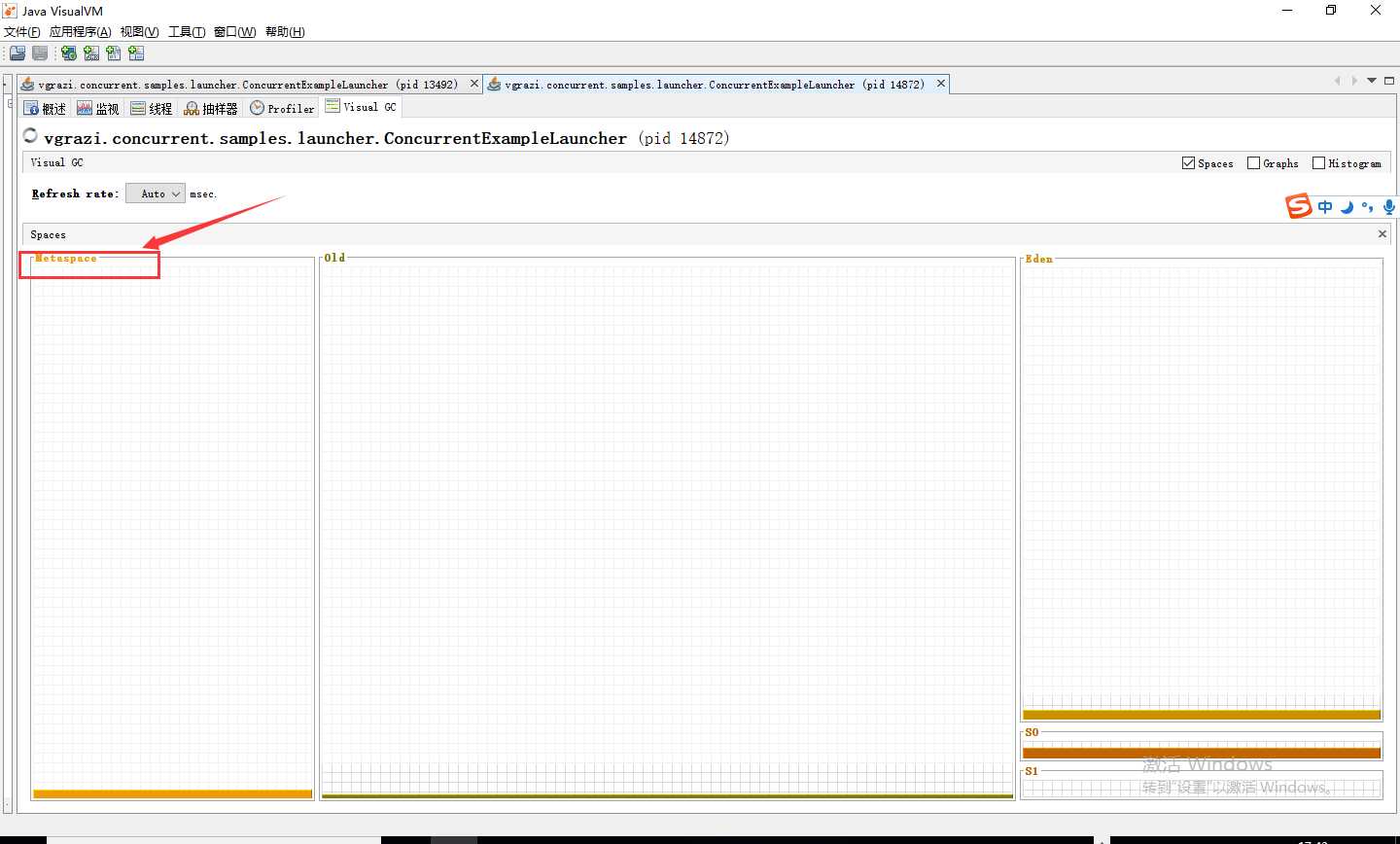Image resolution: width=1400 pixels, height=844 pixels.
Task: Open the 文件(F) menu
Action: pyautogui.click(x=22, y=32)
